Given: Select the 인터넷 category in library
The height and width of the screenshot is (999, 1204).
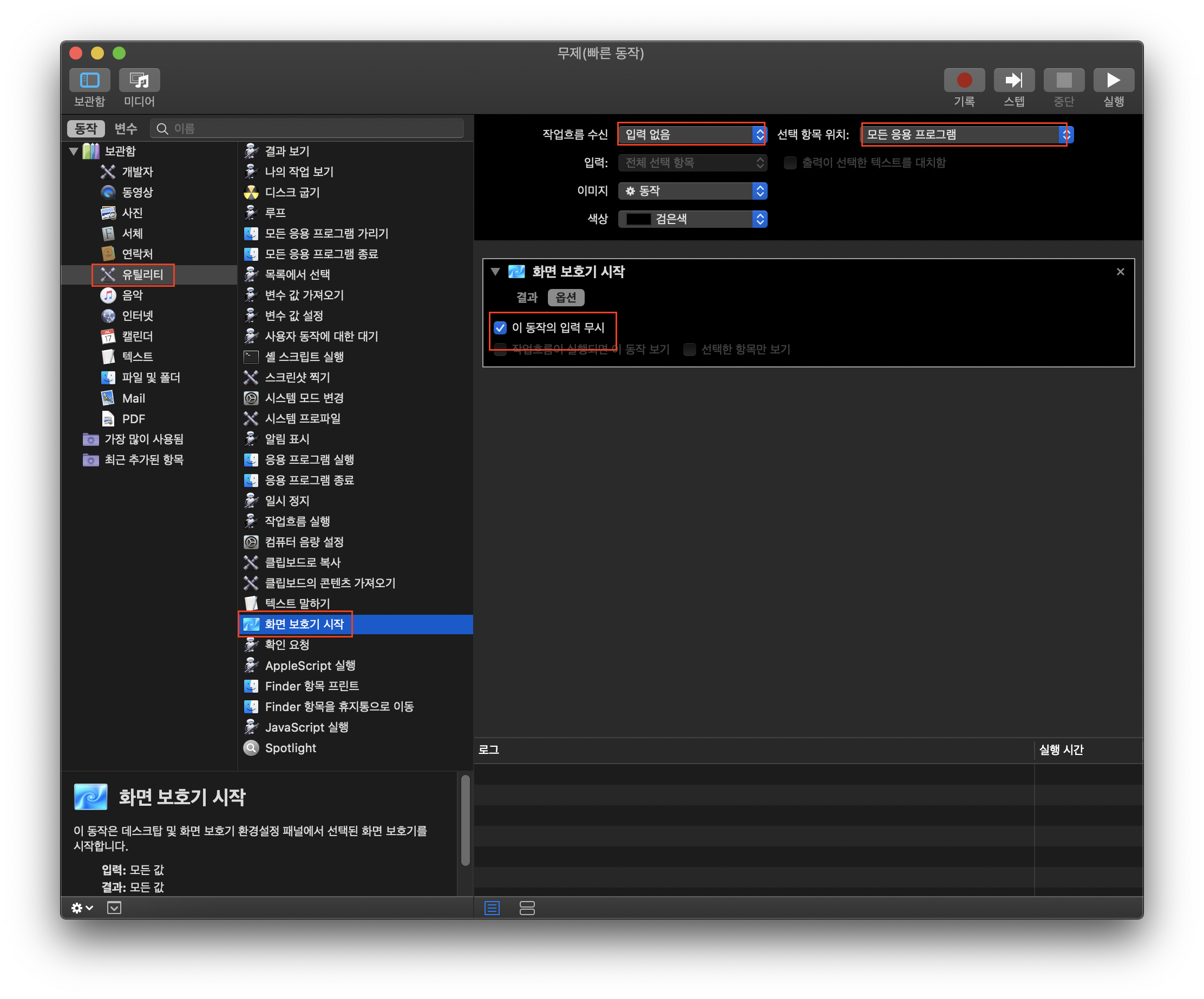Looking at the screenshot, I should click(x=137, y=316).
